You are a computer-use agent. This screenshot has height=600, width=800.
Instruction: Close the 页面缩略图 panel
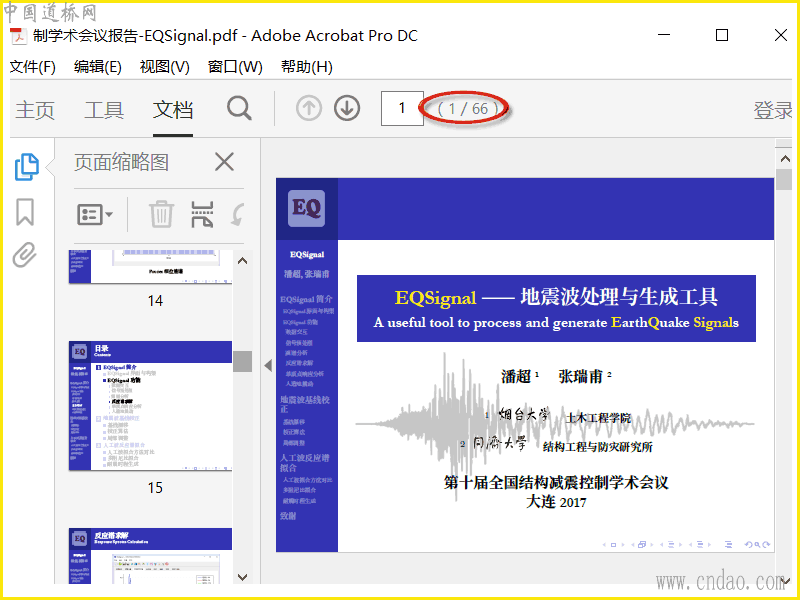tap(224, 162)
